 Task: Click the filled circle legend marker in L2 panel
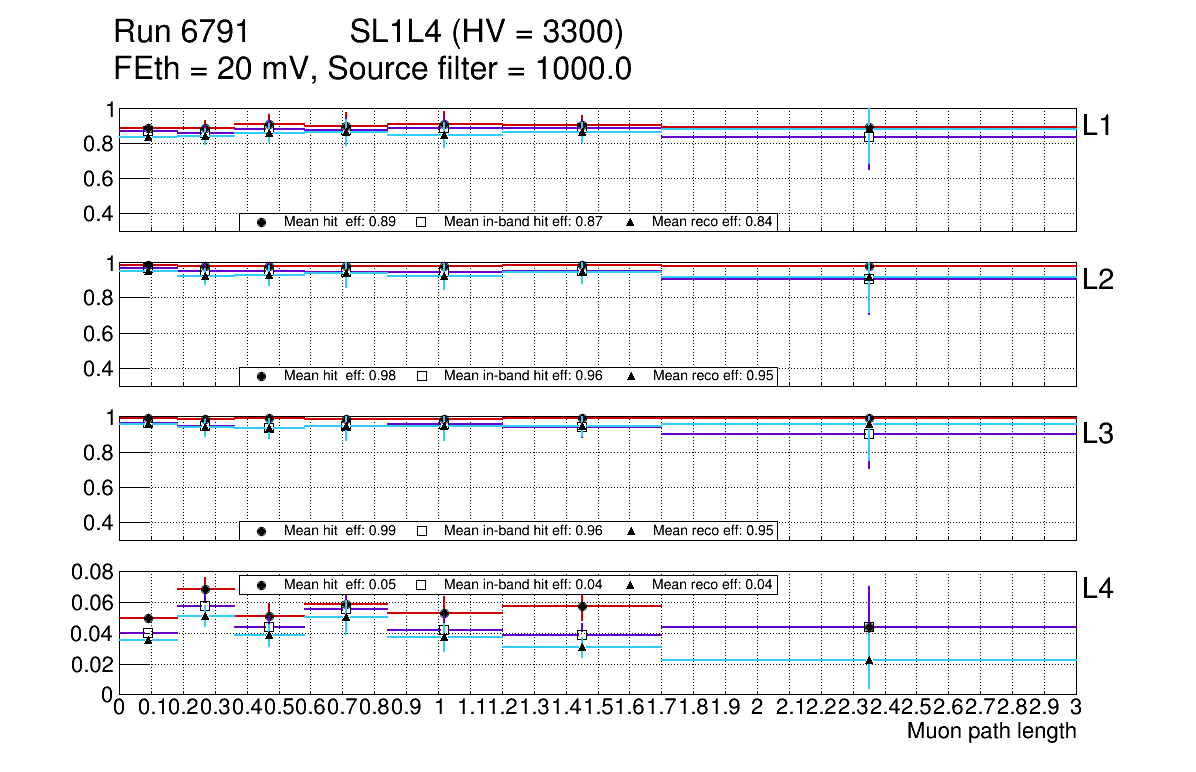[x=261, y=376]
